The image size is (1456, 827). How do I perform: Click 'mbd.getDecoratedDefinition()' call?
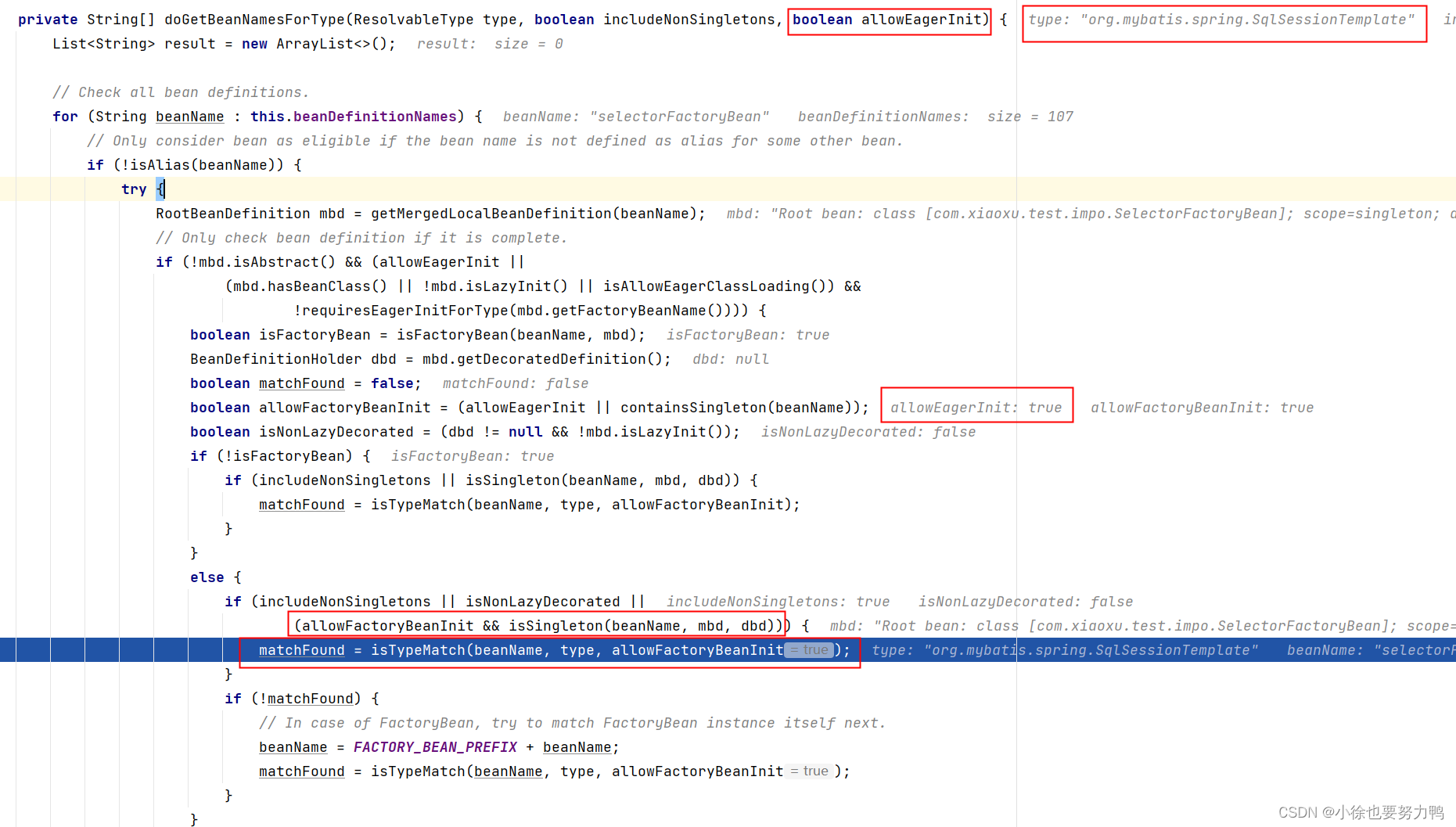pyautogui.click(x=542, y=359)
